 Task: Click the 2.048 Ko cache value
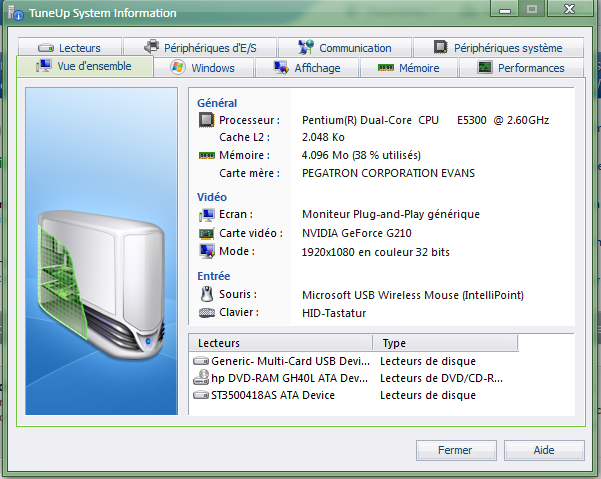(x=323, y=137)
